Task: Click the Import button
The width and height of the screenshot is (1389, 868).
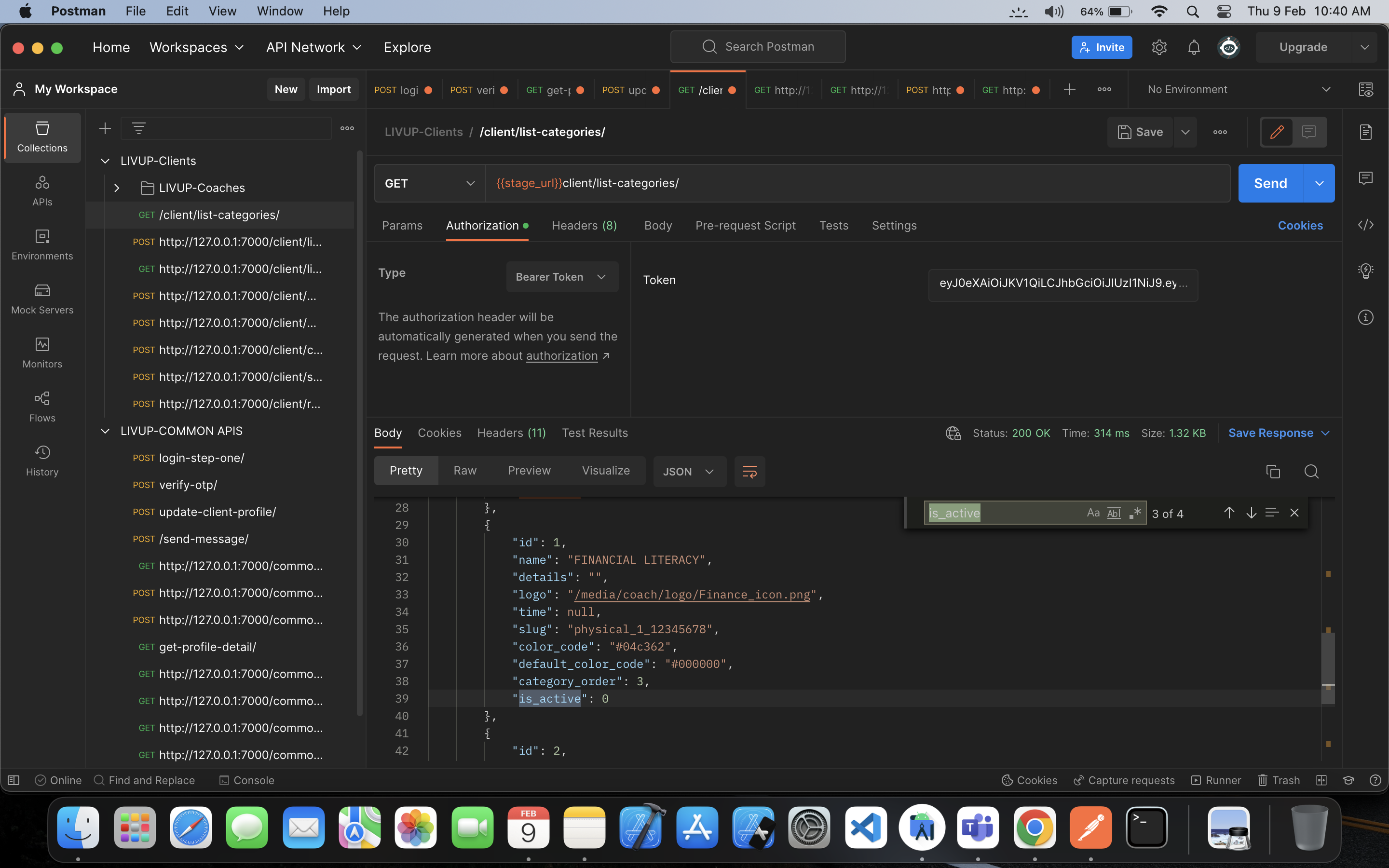Action: click(333, 89)
